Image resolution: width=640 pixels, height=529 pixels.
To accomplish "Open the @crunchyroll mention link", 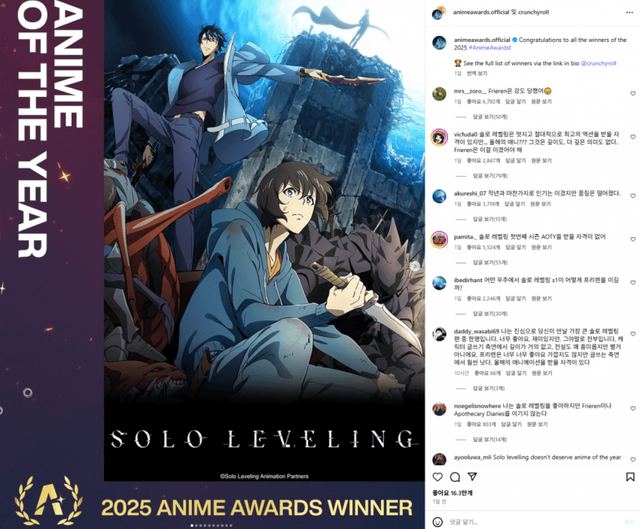I will [598, 63].
